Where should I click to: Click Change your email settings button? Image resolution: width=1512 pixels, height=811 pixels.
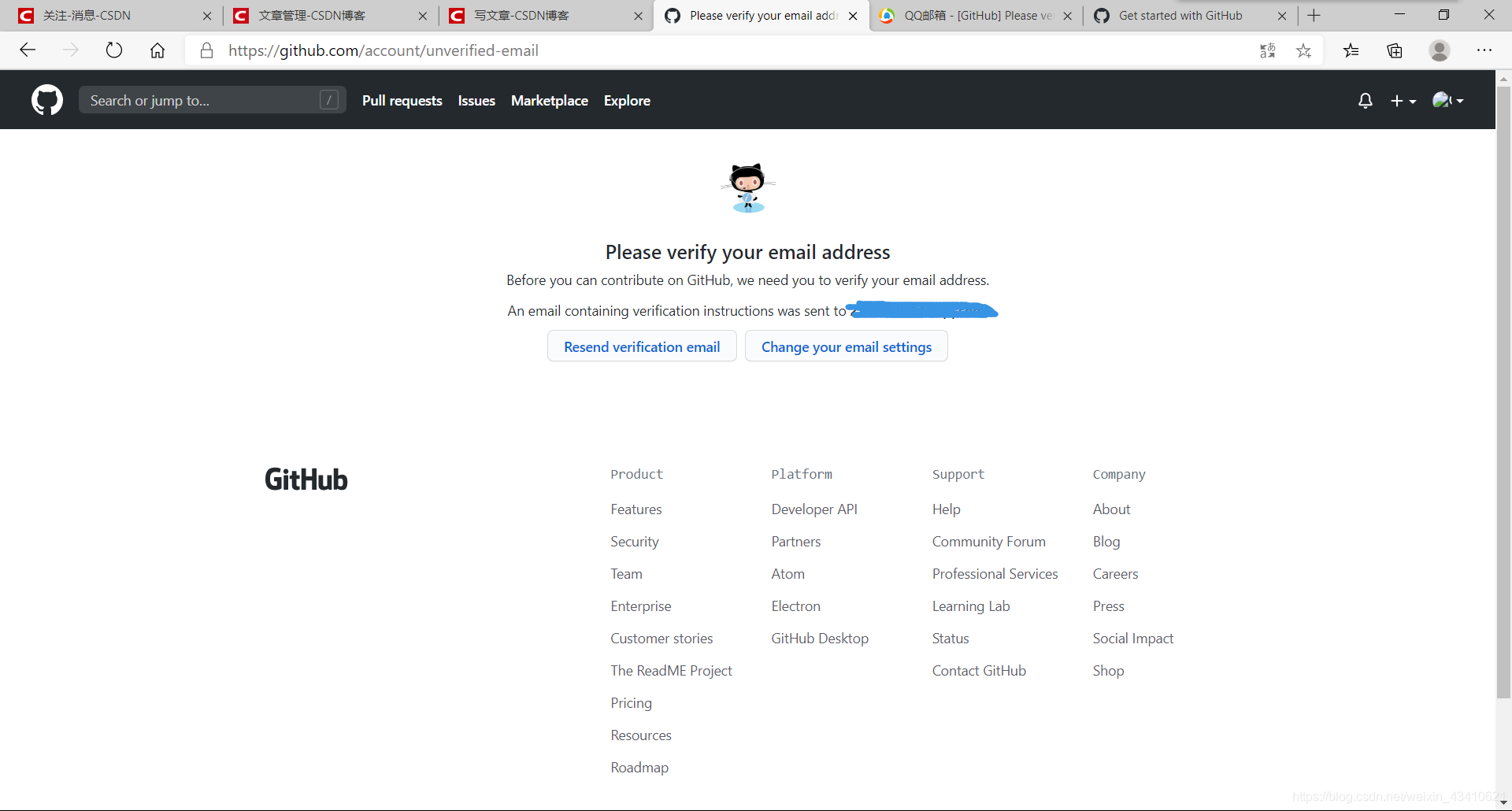(x=847, y=346)
